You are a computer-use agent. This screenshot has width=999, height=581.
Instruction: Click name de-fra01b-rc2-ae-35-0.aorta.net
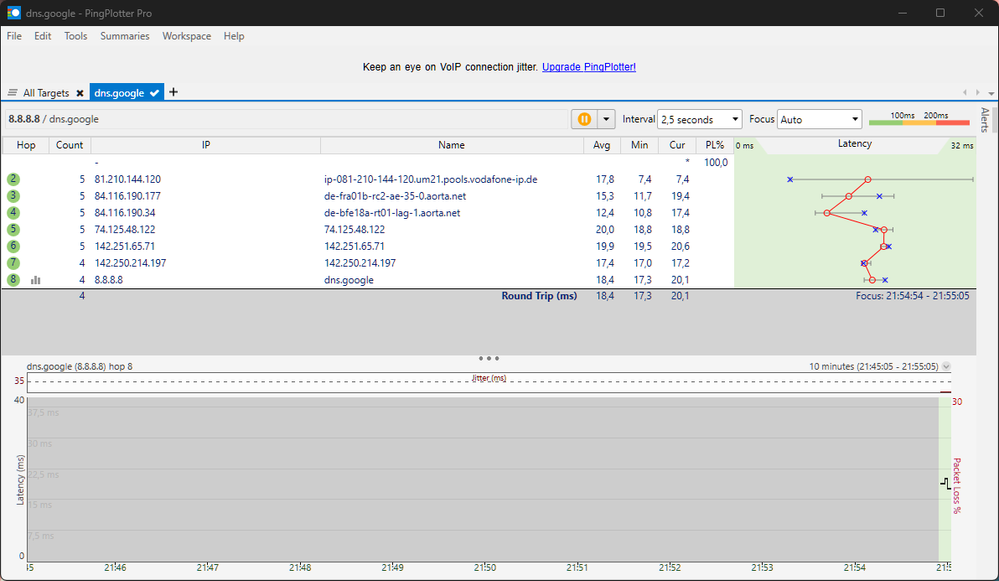click(x=395, y=196)
